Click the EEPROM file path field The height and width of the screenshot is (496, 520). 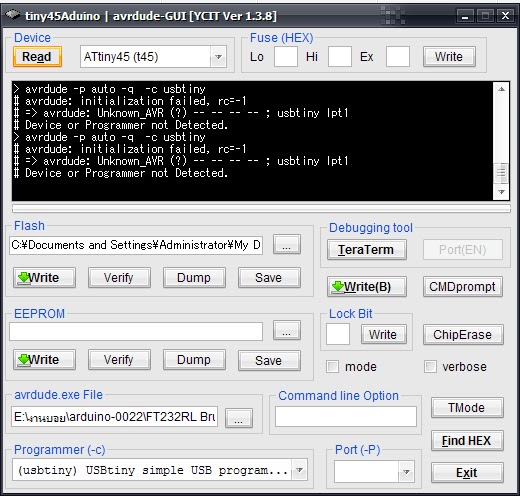[136, 331]
